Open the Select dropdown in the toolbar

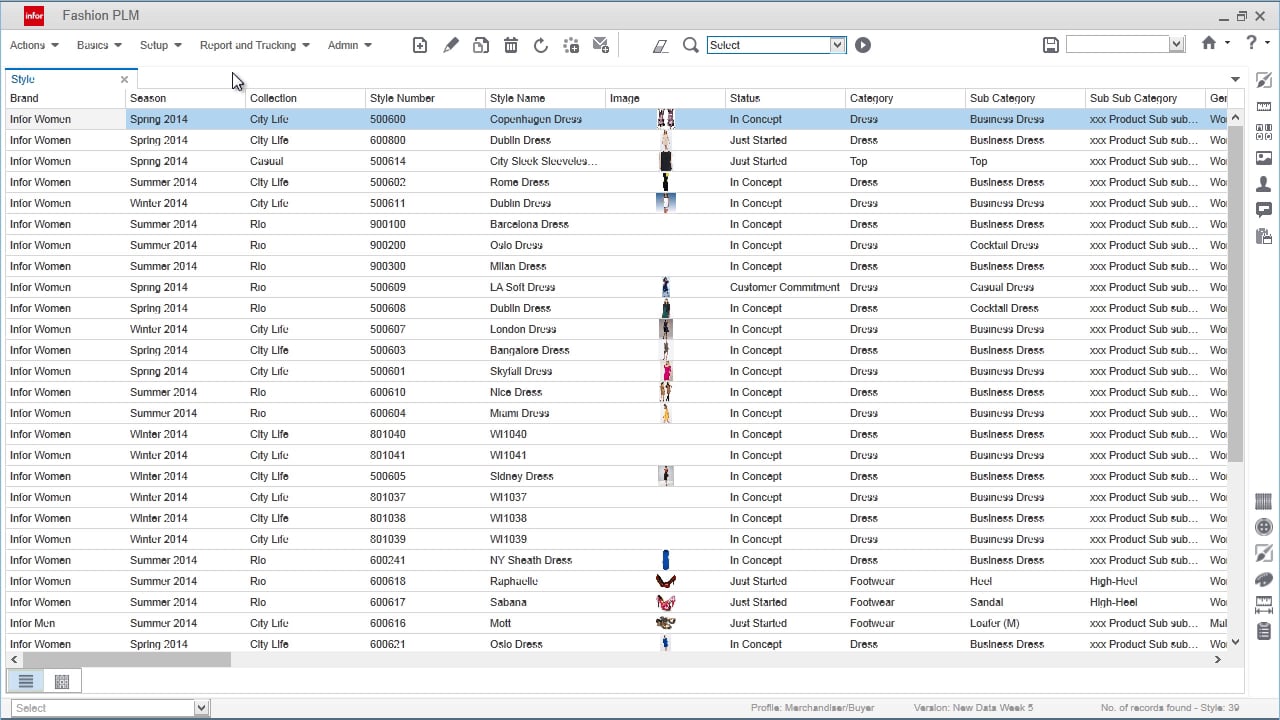[837, 45]
